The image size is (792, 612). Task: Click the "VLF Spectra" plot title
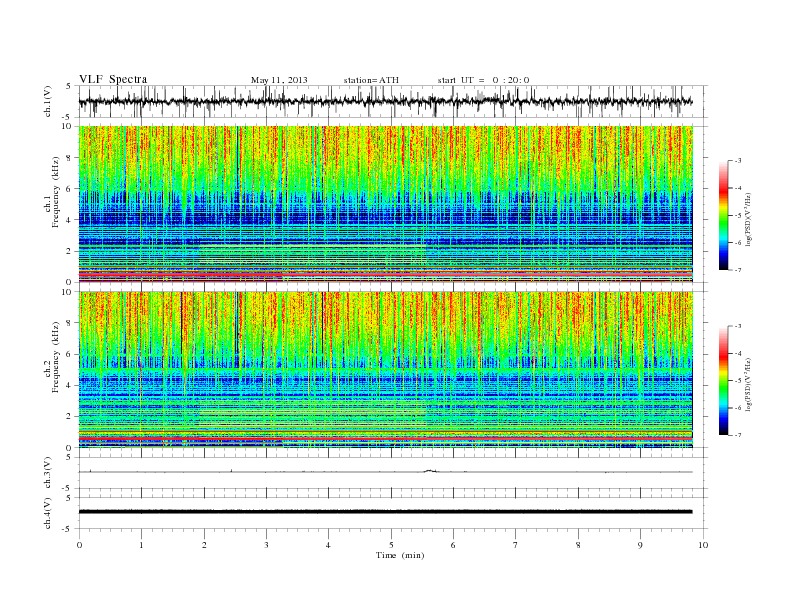point(113,79)
